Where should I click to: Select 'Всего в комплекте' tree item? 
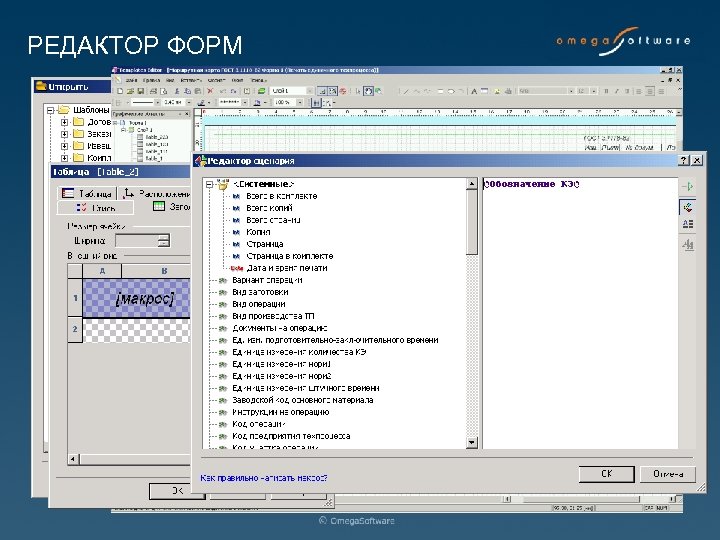point(281,196)
